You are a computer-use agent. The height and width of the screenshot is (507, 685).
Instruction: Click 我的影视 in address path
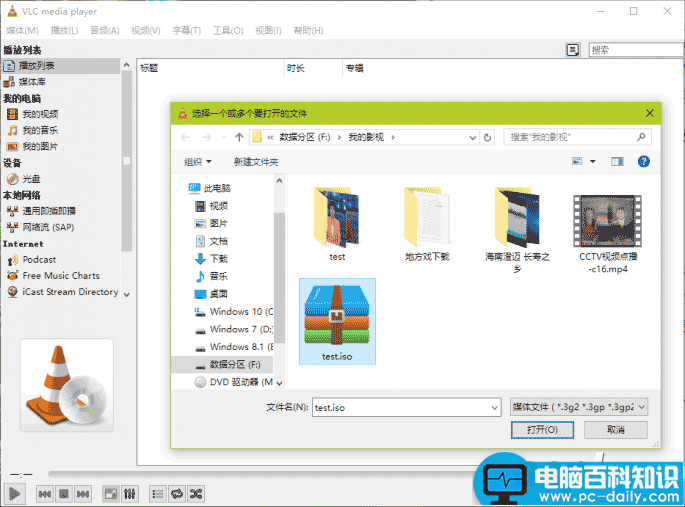[x=366, y=137]
